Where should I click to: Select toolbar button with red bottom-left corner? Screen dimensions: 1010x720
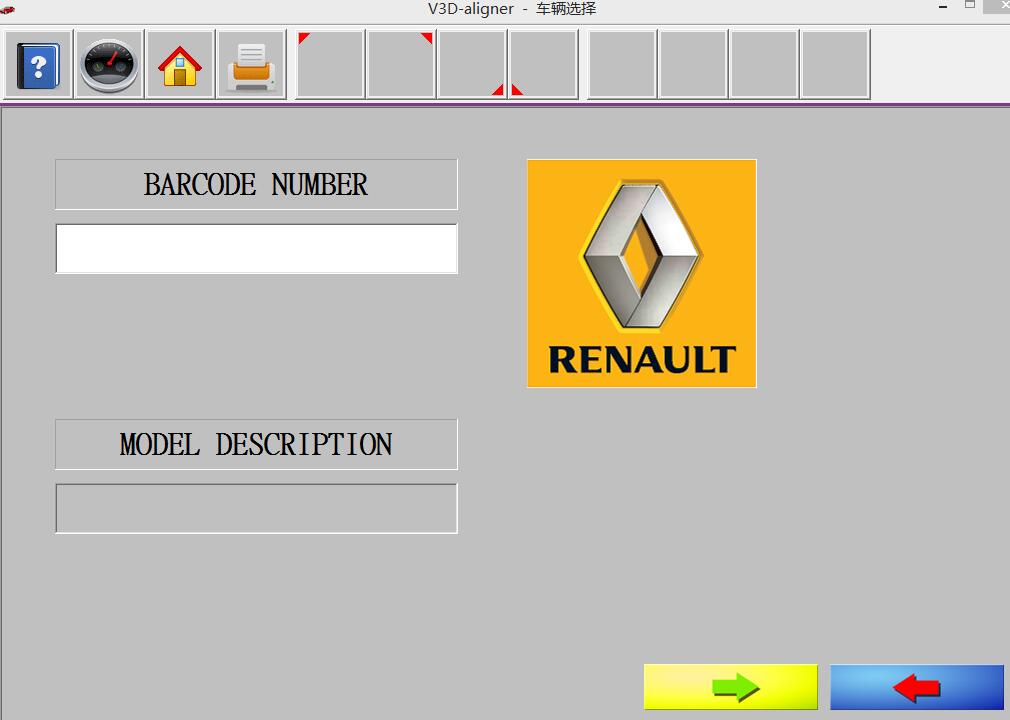pos(544,65)
